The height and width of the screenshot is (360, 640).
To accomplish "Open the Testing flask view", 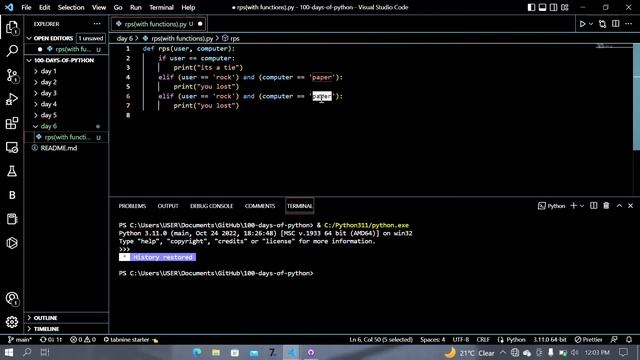I will (x=12, y=171).
